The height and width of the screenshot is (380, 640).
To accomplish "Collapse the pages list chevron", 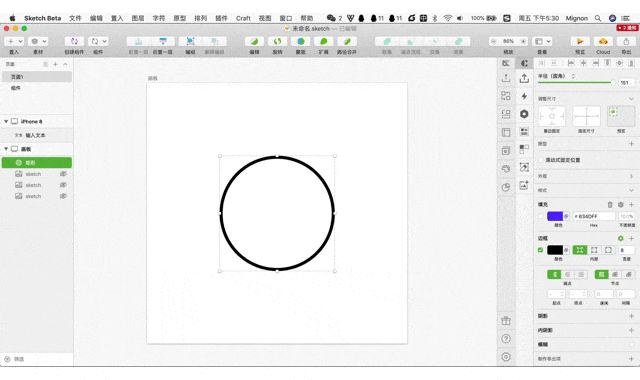I will point(65,64).
